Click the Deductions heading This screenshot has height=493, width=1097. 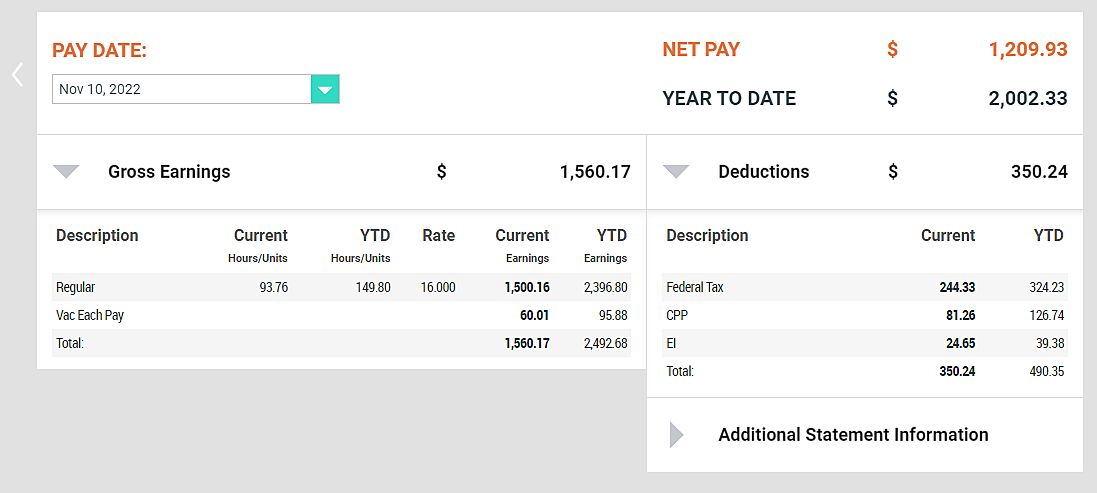coord(763,172)
